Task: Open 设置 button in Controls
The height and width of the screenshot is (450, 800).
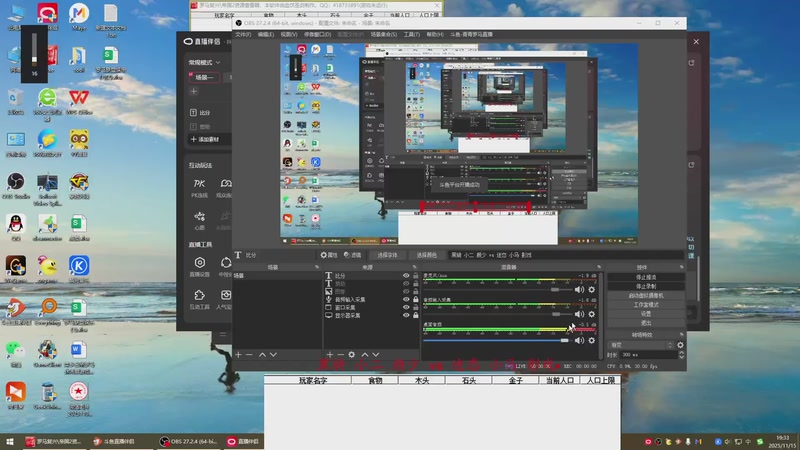Action: coord(646,314)
